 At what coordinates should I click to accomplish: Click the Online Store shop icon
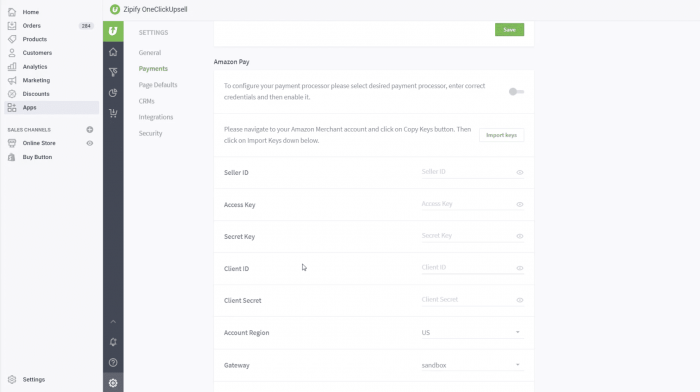pos(12,143)
